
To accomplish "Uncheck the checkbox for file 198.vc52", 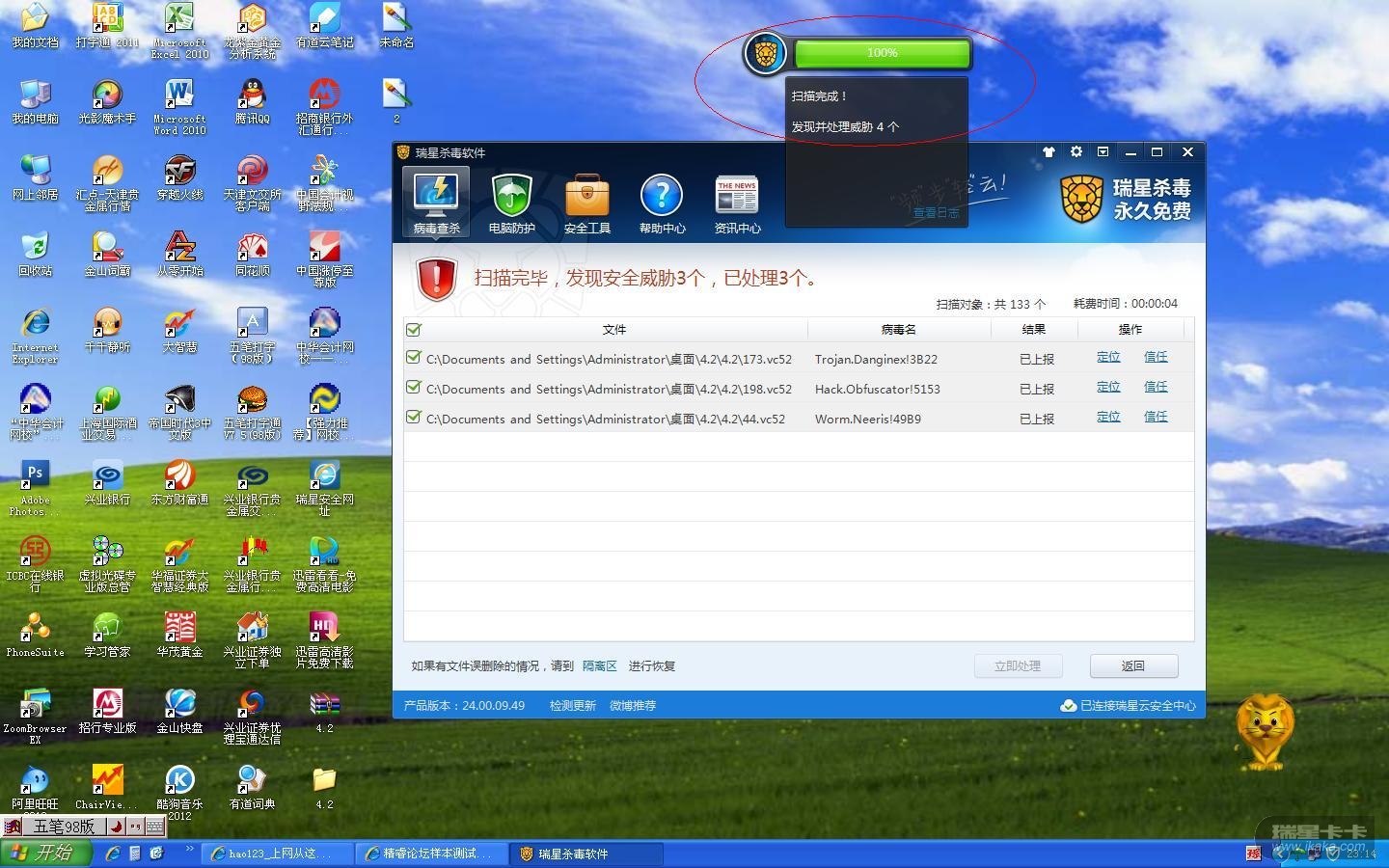I will (414, 388).
